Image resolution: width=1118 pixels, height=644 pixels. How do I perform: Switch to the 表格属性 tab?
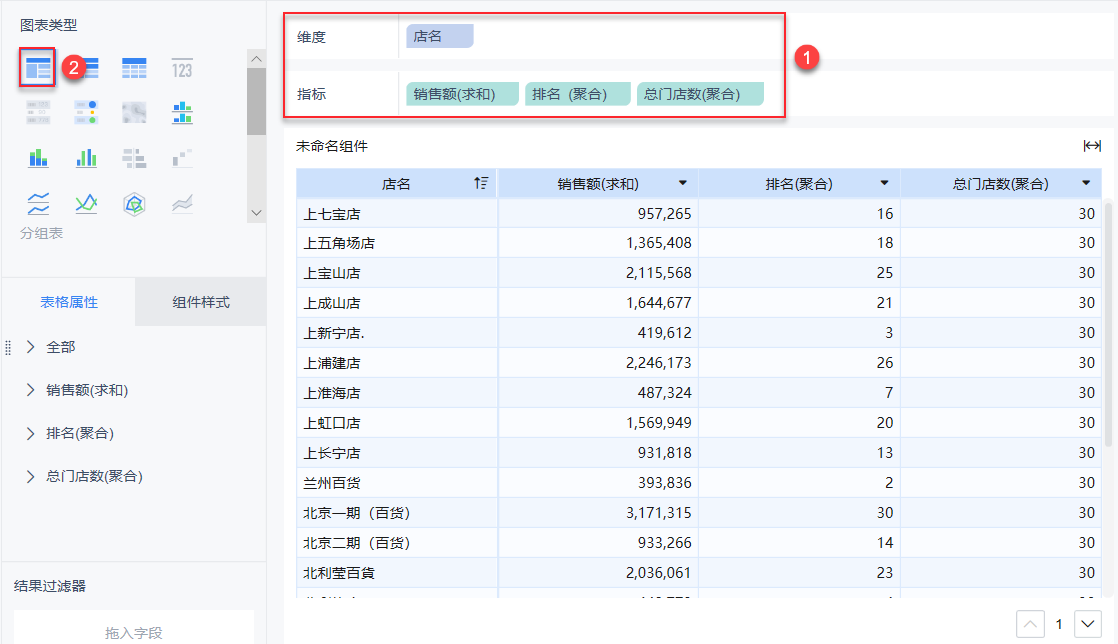pyautogui.click(x=69, y=302)
